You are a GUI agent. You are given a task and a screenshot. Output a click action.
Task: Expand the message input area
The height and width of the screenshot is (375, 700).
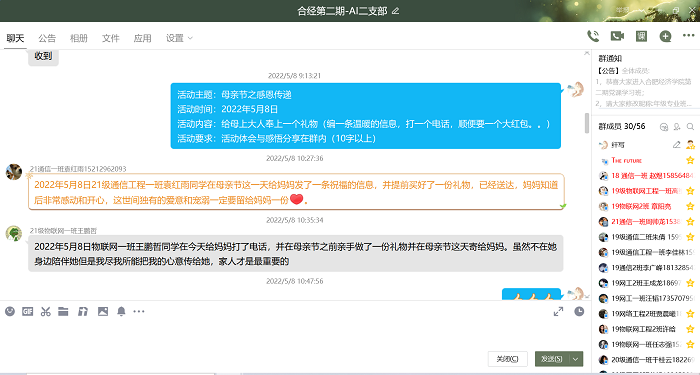pyautogui.click(x=558, y=312)
